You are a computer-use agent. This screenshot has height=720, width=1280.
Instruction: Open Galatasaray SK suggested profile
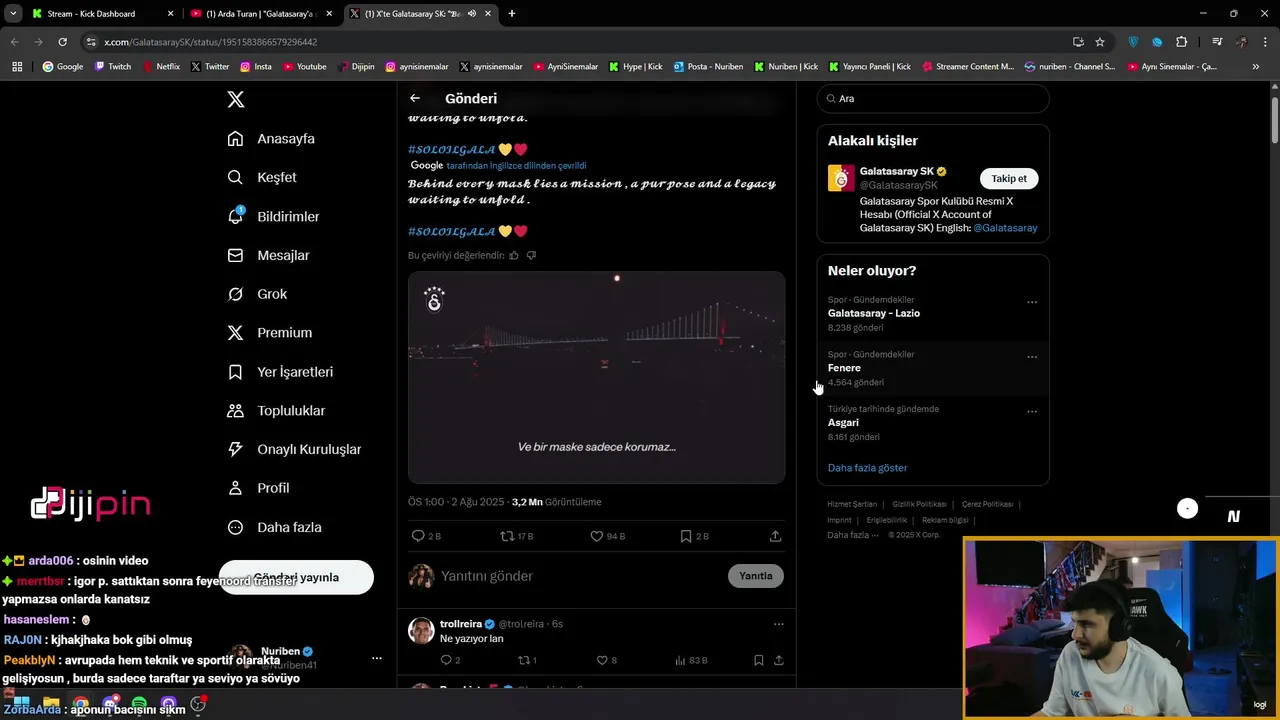(x=897, y=171)
